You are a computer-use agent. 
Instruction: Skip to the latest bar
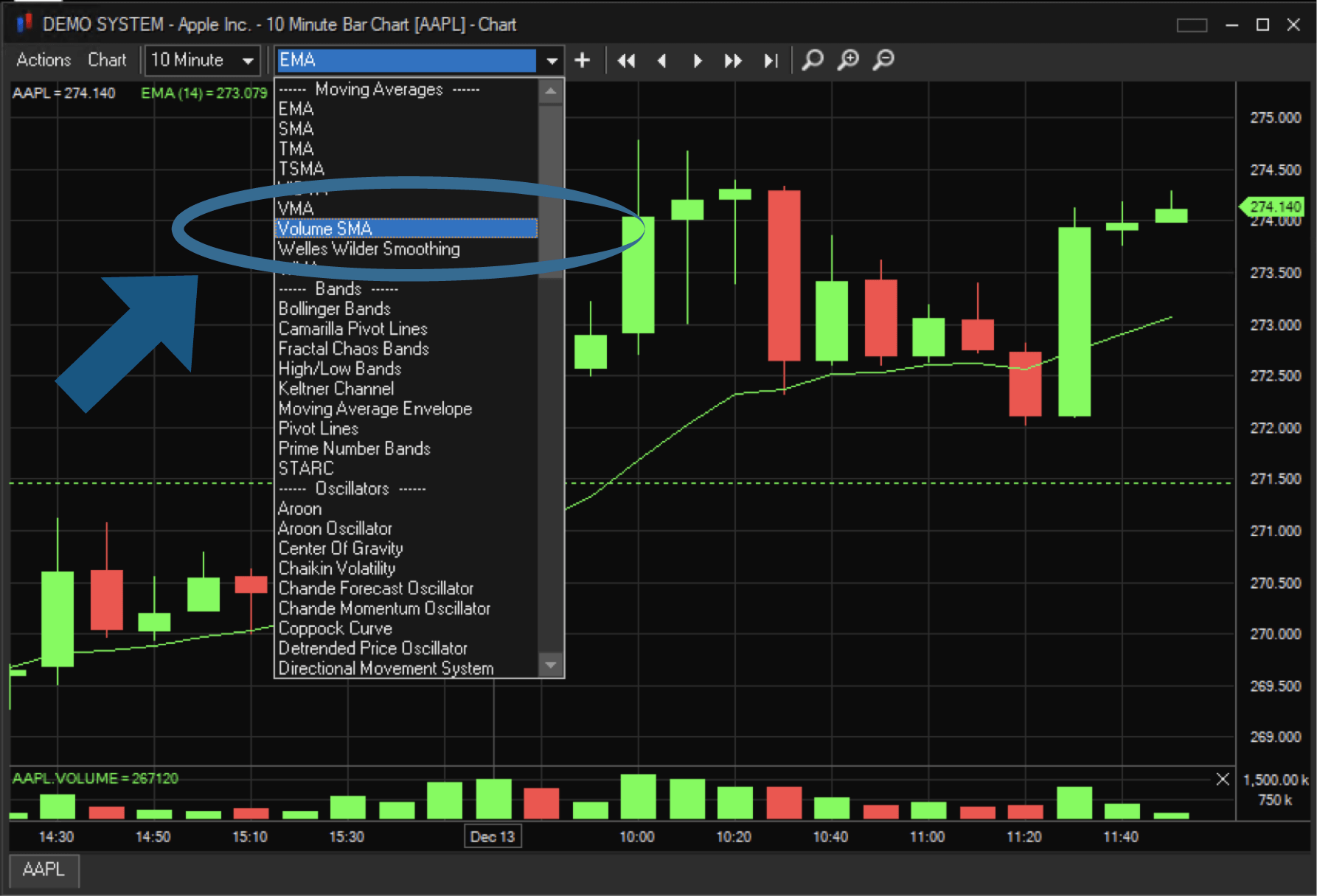click(771, 60)
